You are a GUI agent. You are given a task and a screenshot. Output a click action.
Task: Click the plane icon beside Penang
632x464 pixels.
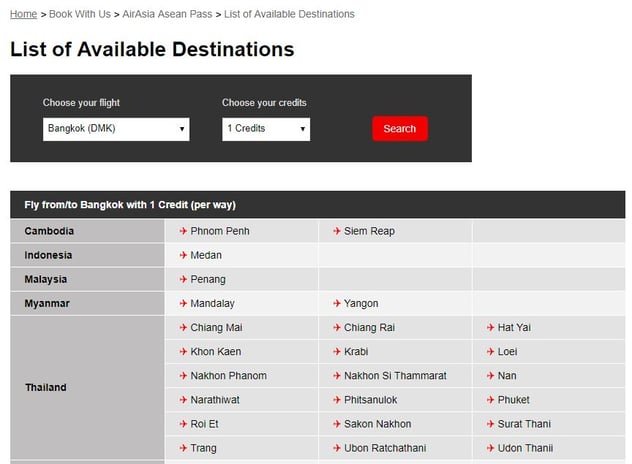183,279
